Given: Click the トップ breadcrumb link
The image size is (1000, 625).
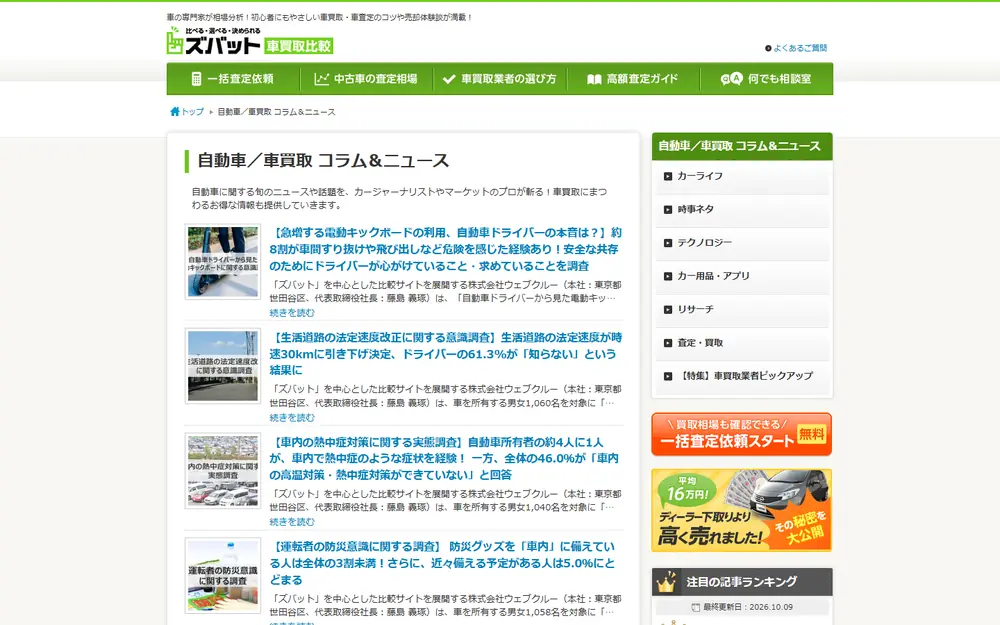Looking at the screenshot, I should click(x=193, y=112).
